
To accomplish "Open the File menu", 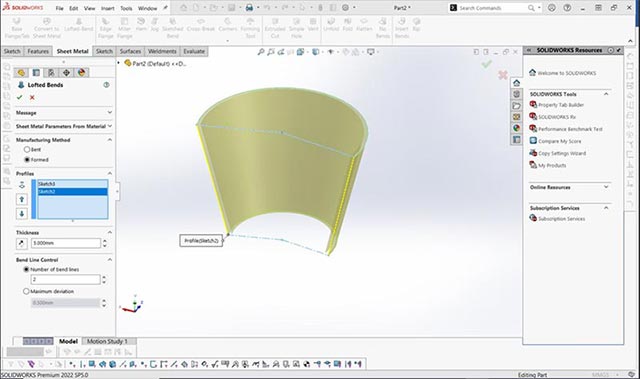I will tap(60, 8).
